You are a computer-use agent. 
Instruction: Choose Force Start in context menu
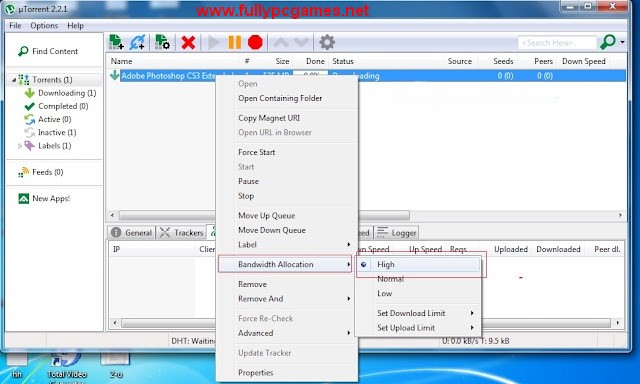pyautogui.click(x=257, y=152)
